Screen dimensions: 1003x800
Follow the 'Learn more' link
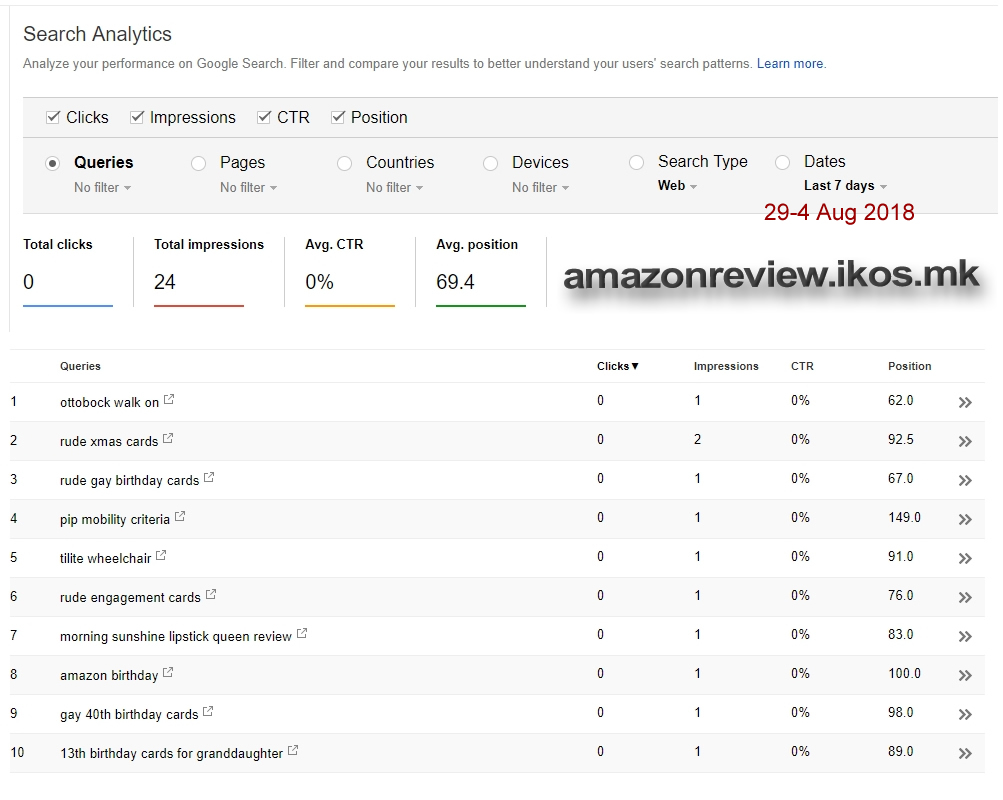790,64
